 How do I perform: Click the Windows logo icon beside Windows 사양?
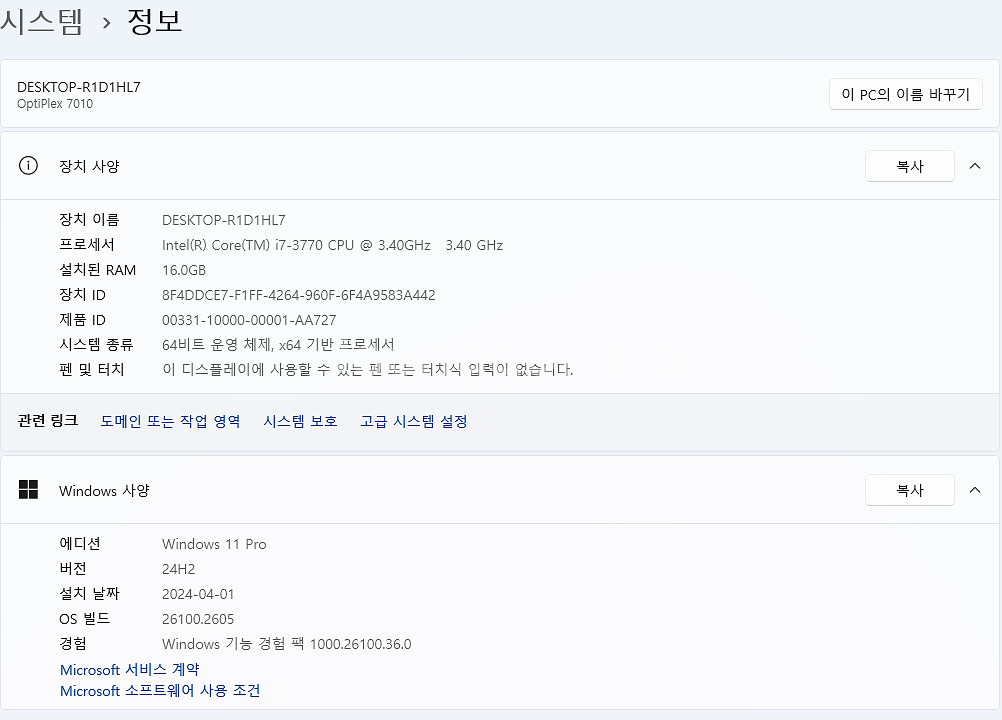click(x=29, y=490)
